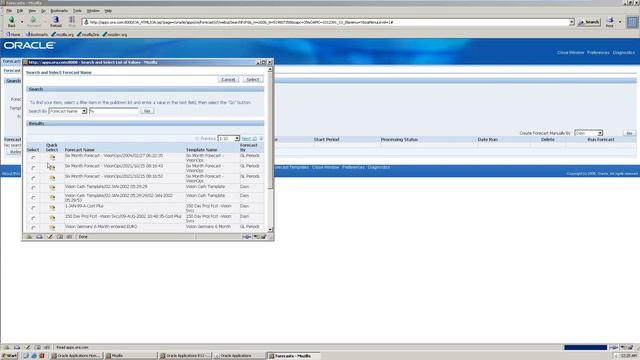Image resolution: width=640 pixels, height=360 pixels.
Task: Switch to Oracle Applications Home taskbar item
Action: point(76,356)
